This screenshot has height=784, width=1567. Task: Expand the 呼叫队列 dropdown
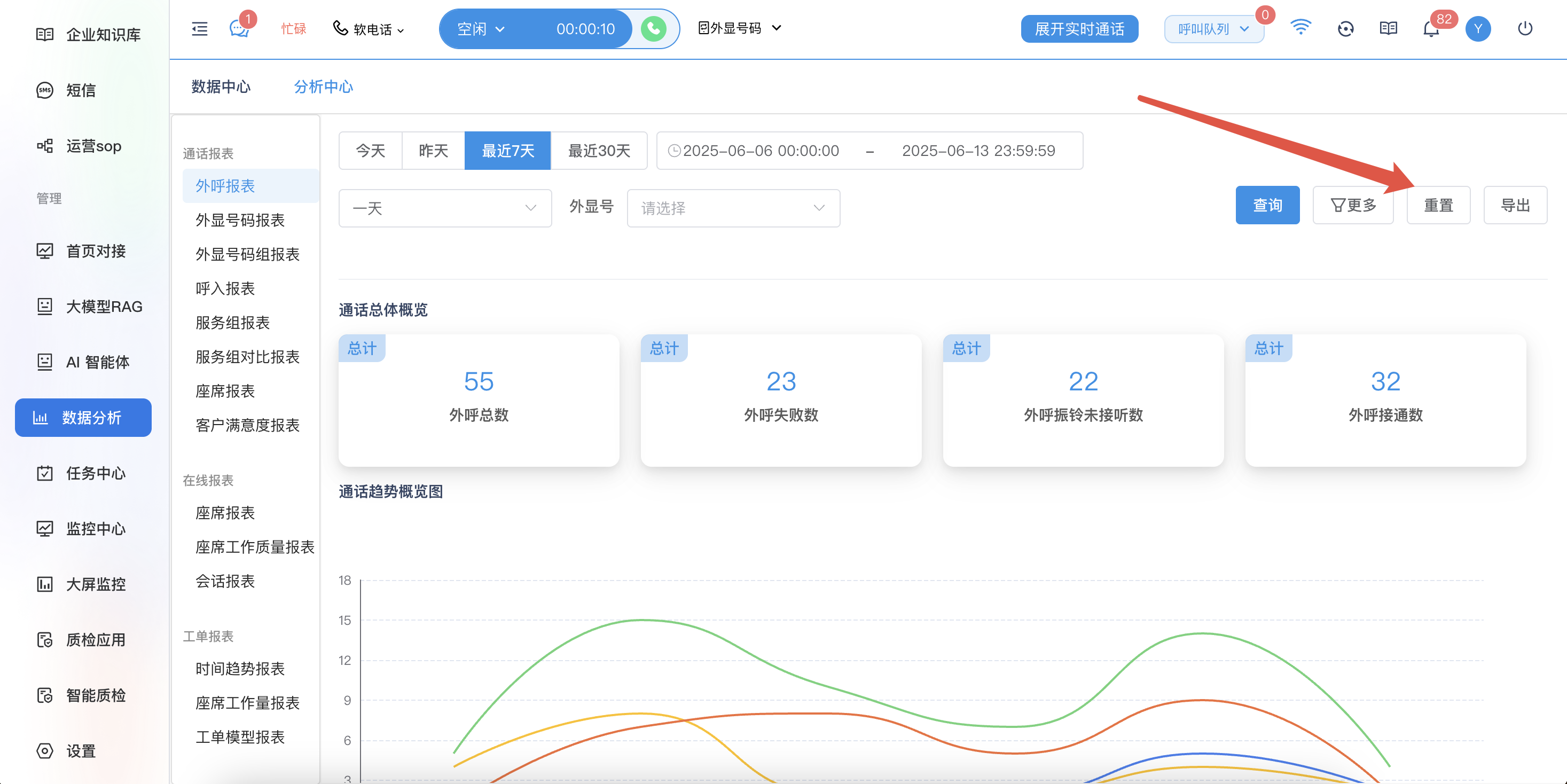tap(1213, 29)
